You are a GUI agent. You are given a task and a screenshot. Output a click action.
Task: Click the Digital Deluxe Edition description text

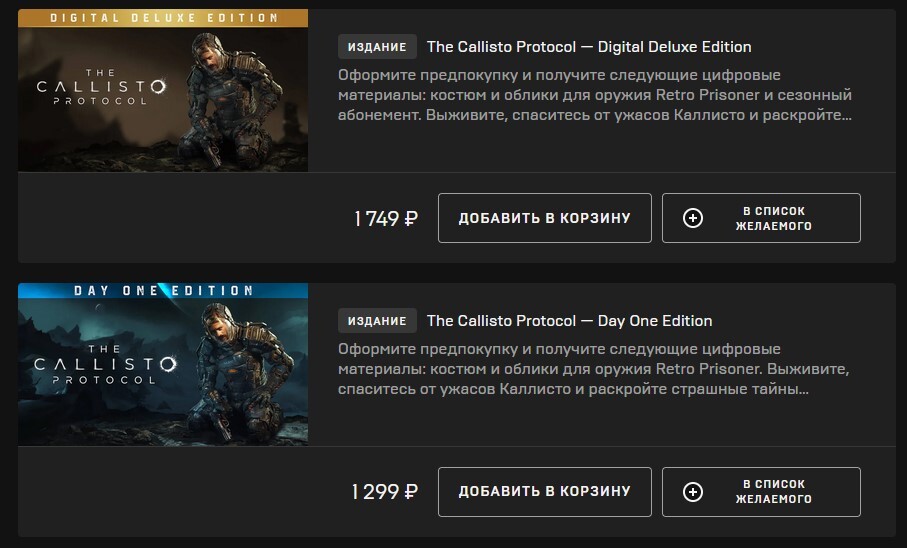[594, 95]
